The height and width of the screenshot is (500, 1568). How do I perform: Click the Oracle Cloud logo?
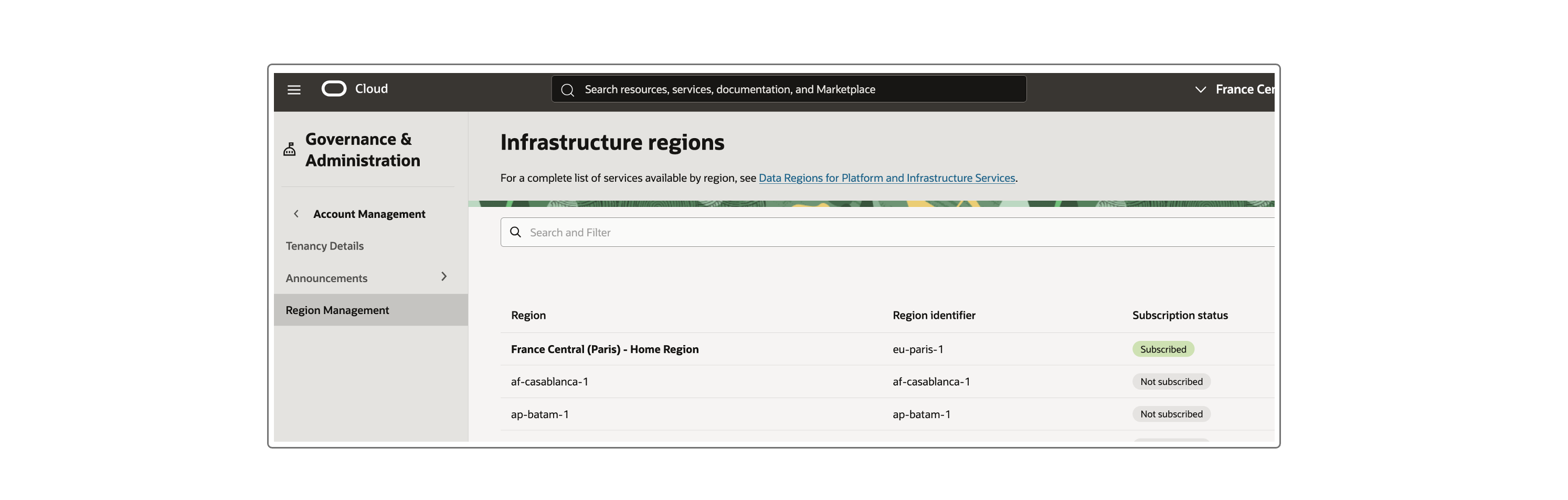click(334, 89)
